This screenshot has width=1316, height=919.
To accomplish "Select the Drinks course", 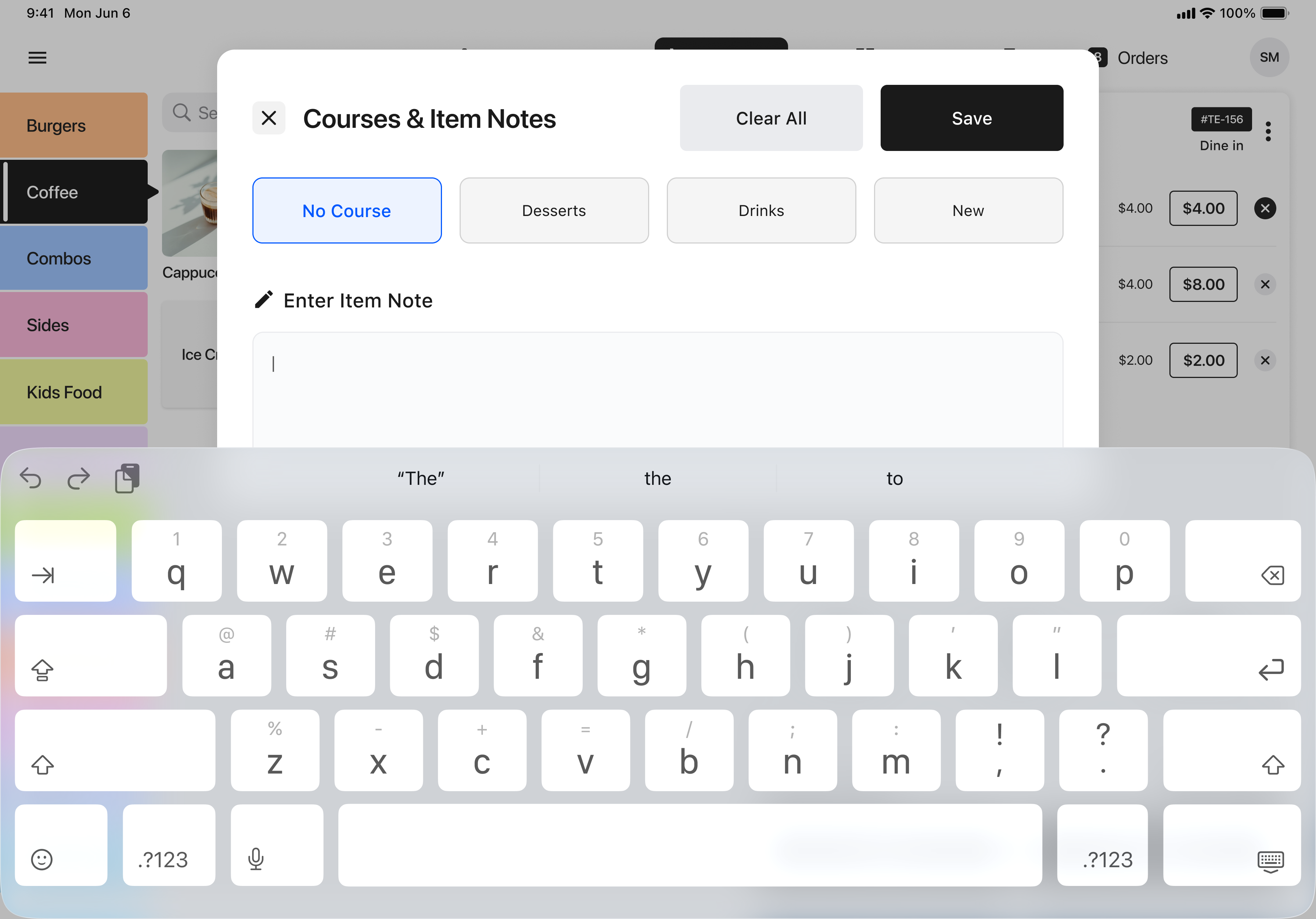I will tap(761, 210).
